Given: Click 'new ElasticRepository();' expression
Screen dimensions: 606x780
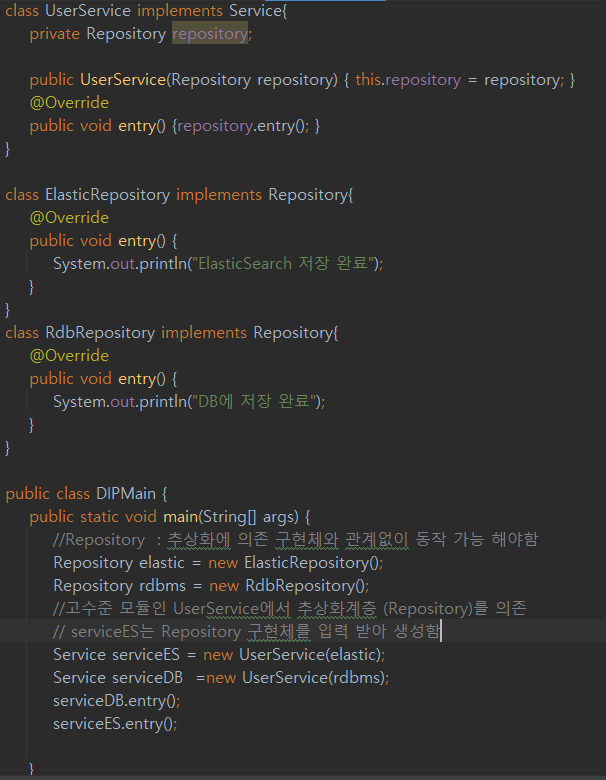Looking at the screenshot, I should pyautogui.click(x=296, y=563).
